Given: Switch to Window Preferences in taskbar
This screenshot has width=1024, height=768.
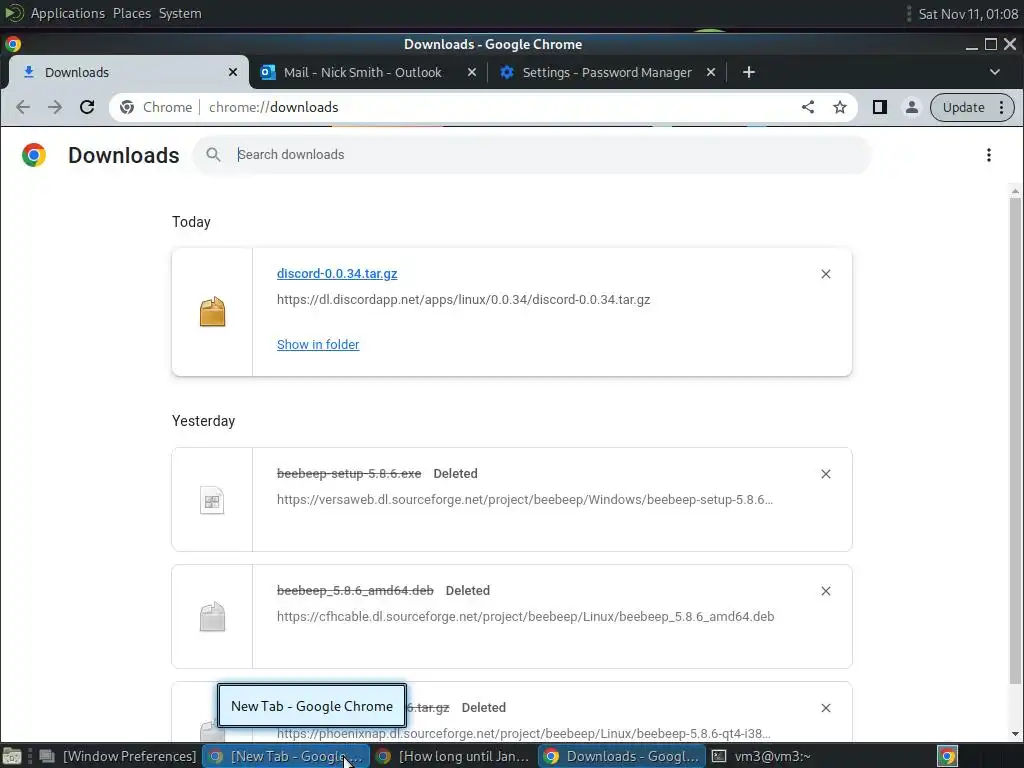Looking at the screenshot, I should click(120, 756).
